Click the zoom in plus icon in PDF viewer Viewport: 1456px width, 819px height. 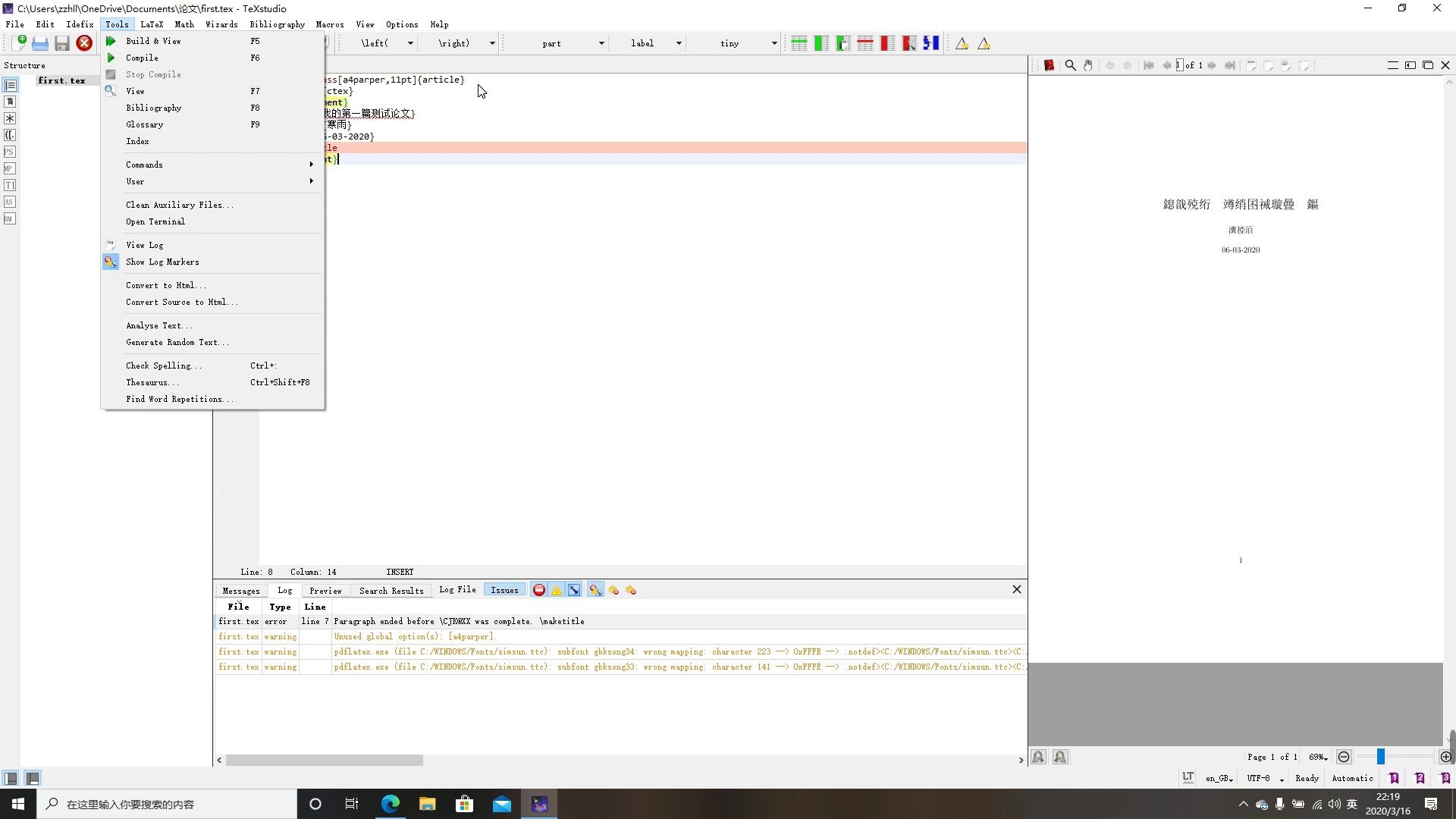pyautogui.click(x=1445, y=758)
